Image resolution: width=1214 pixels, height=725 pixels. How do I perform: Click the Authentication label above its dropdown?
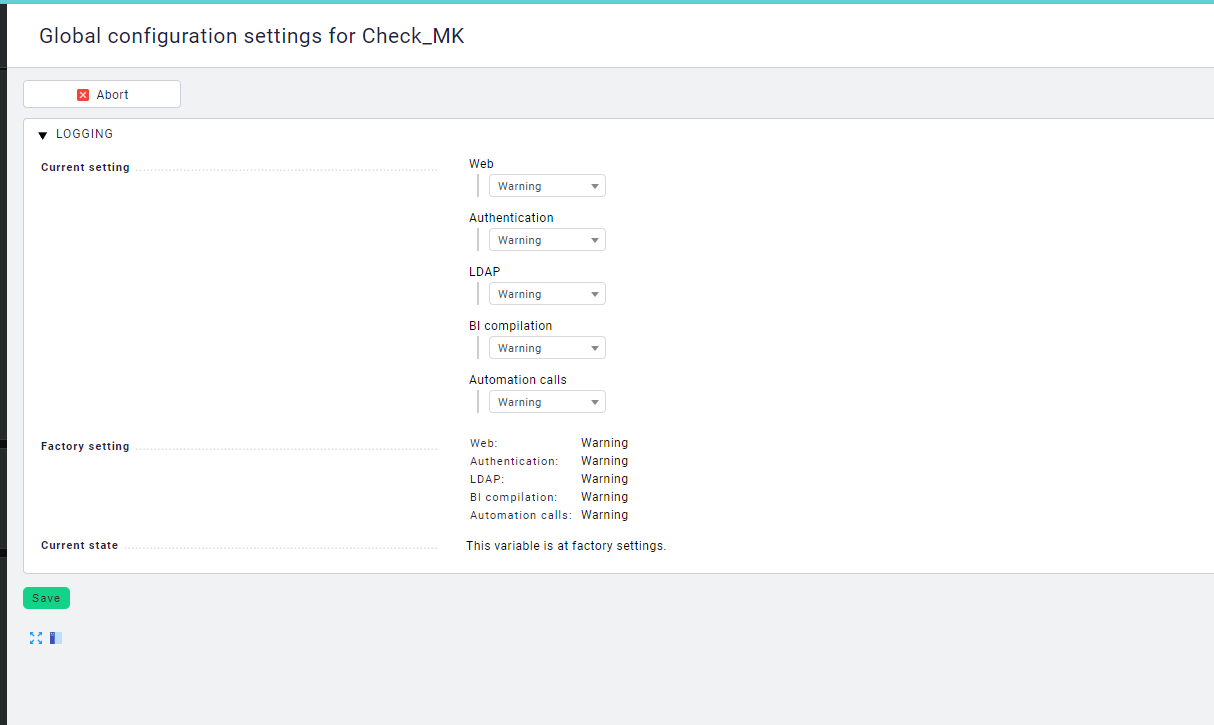pos(511,217)
